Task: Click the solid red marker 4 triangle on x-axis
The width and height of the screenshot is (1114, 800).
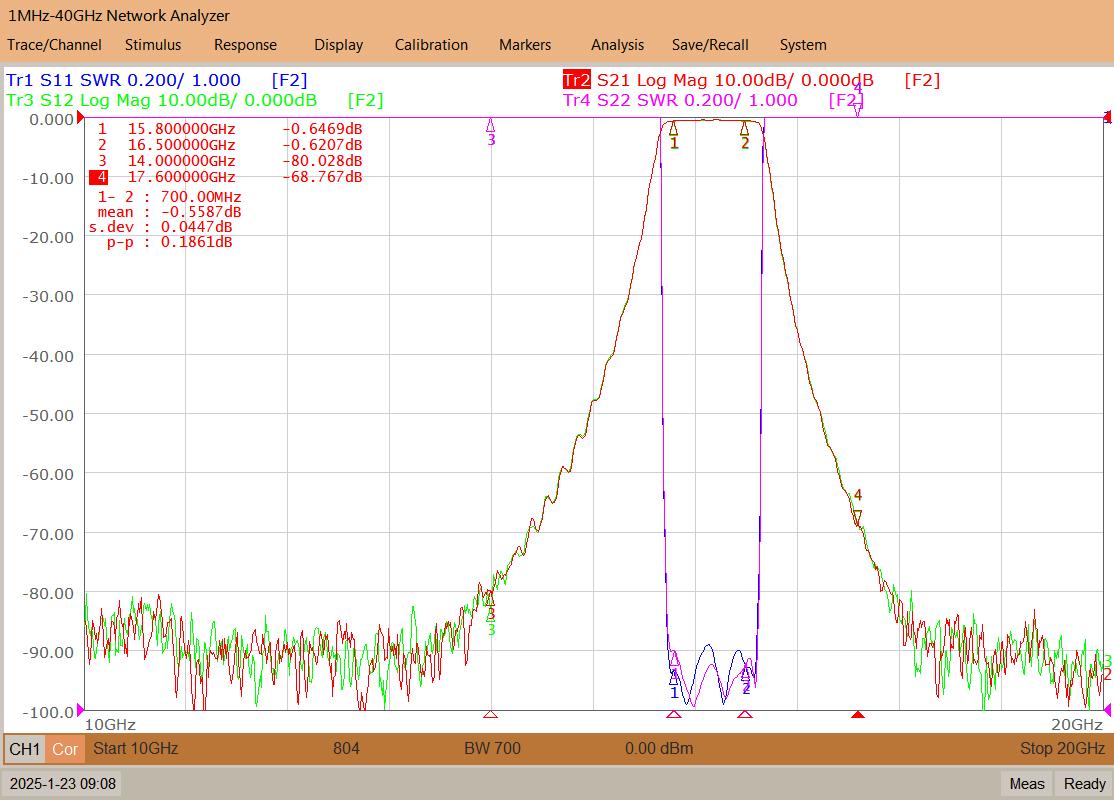Action: 858,714
